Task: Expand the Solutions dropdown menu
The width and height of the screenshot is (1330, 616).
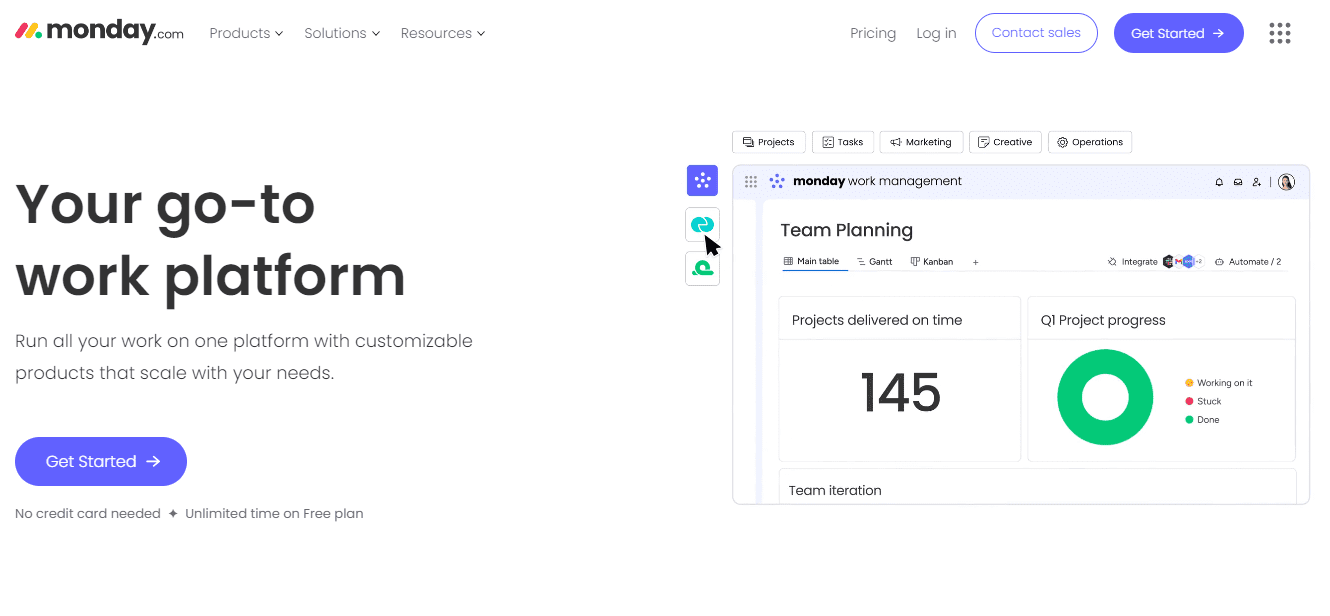Action: pyautogui.click(x=342, y=33)
